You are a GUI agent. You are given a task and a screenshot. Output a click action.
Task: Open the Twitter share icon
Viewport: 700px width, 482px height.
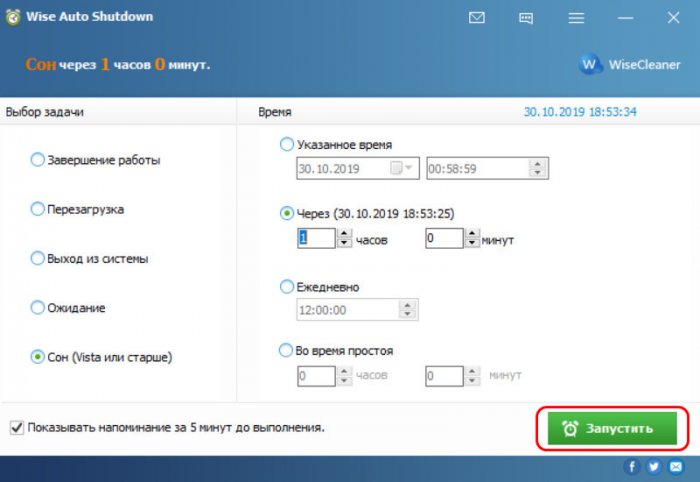point(654,467)
